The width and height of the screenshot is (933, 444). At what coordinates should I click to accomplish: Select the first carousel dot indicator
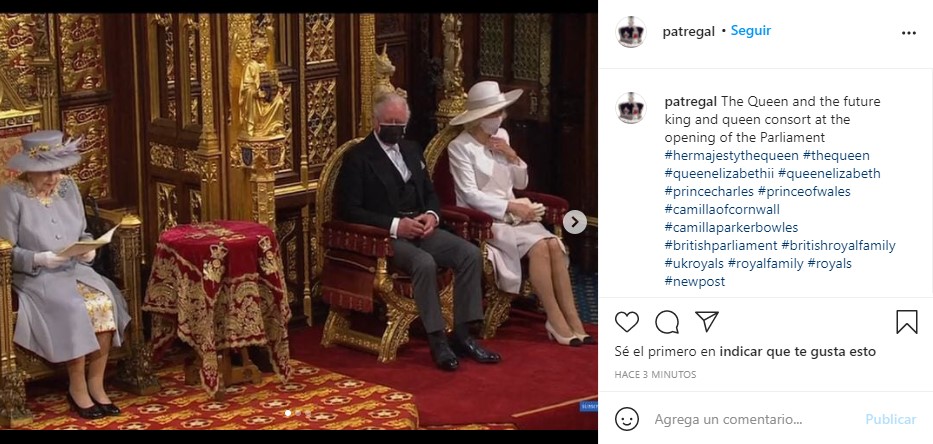(x=288, y=412)
